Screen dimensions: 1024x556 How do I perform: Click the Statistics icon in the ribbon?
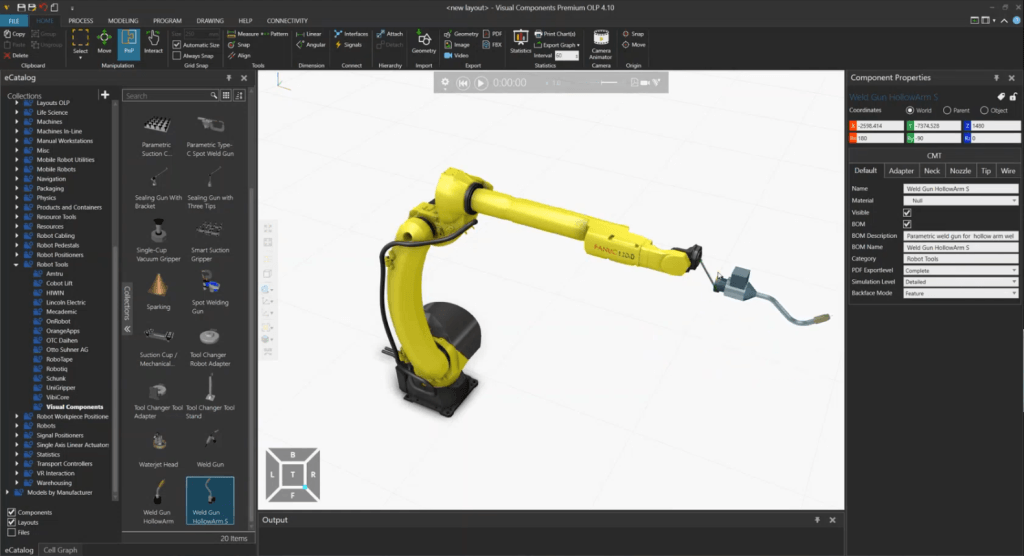[520, 40]
